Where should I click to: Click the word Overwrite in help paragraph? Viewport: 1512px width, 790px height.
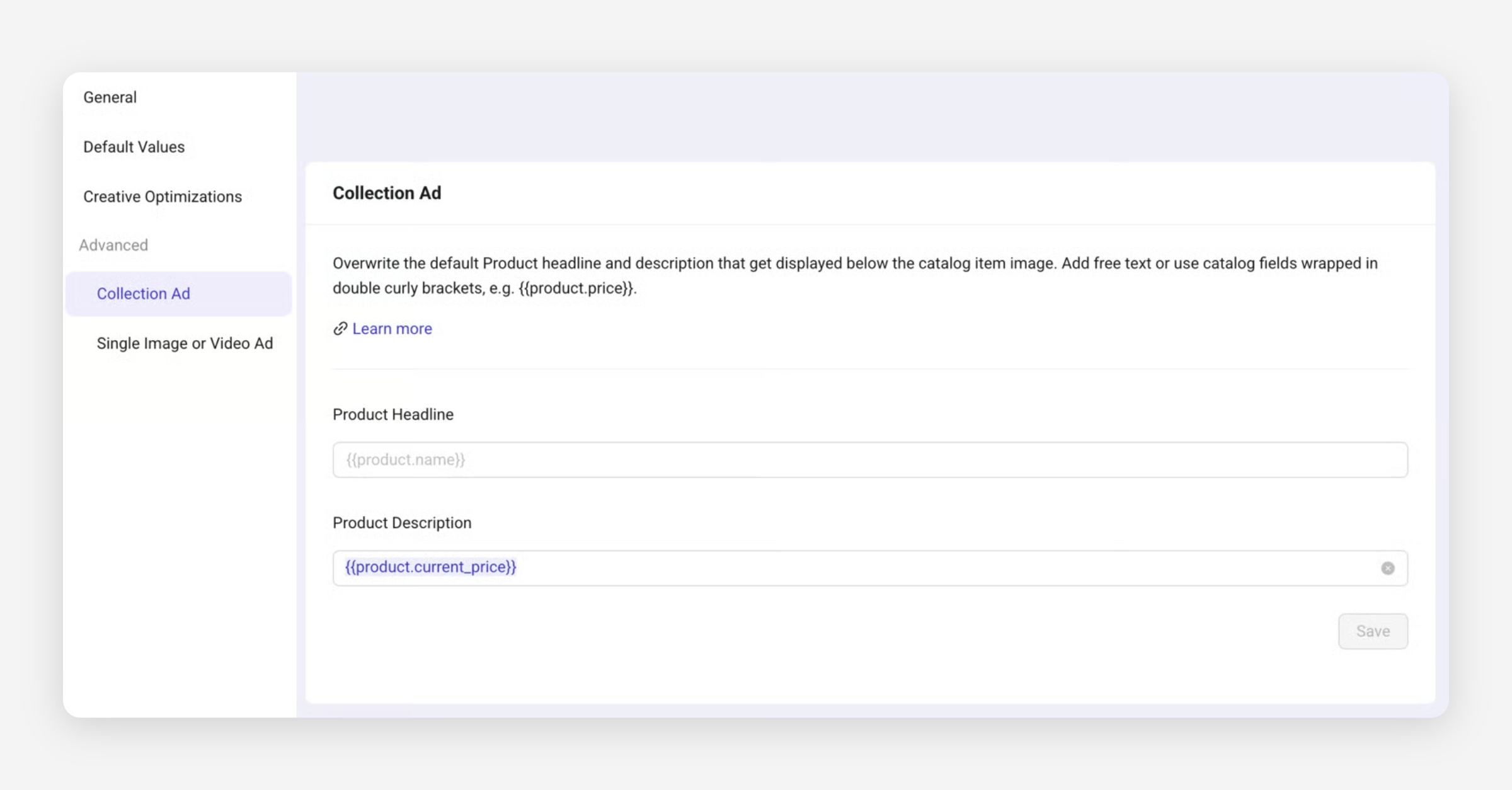(x=365, y=263)
